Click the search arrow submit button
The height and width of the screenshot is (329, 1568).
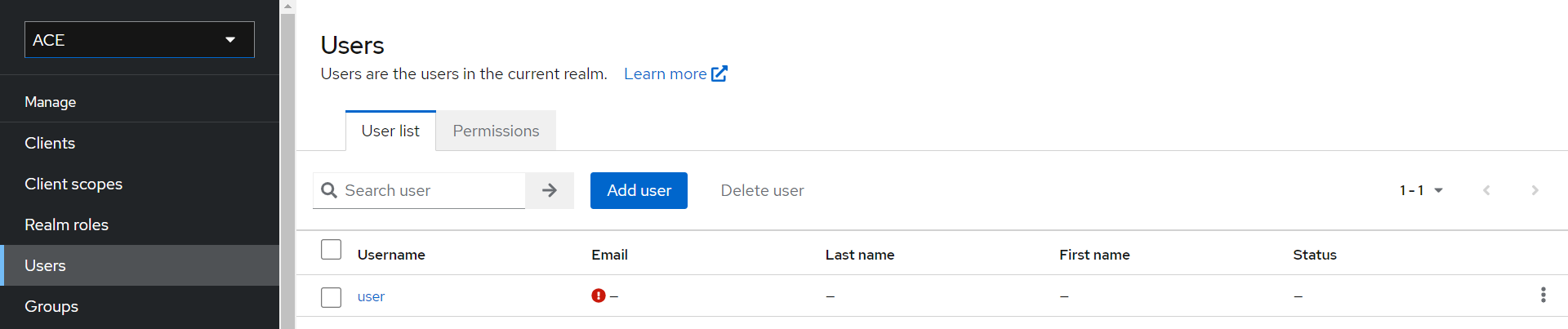[549, 190]
